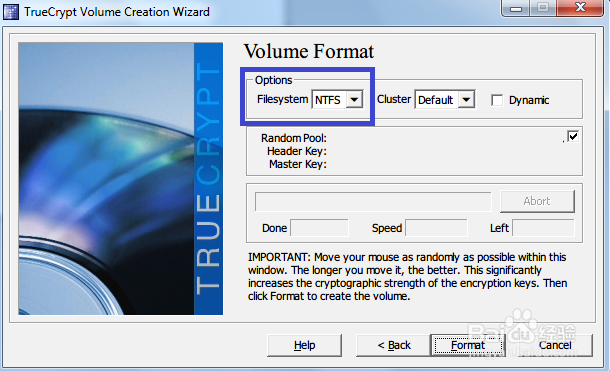Select the Done value field
The width and height of the screenshot is (610, 371).
(x=319, y=228)
